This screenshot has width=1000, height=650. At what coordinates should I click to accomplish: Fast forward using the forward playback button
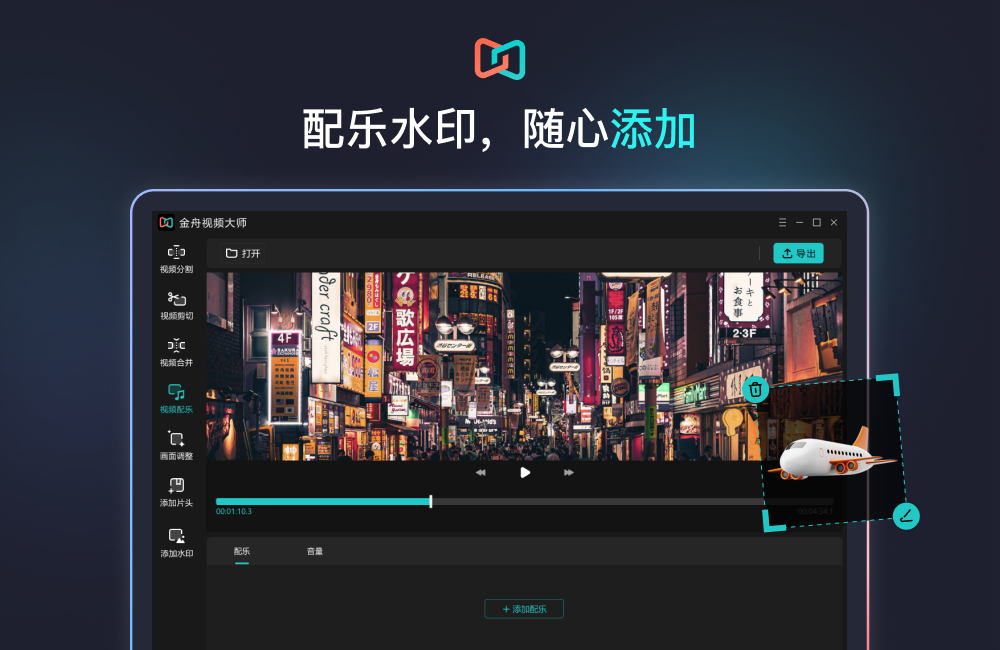(569, 472)
